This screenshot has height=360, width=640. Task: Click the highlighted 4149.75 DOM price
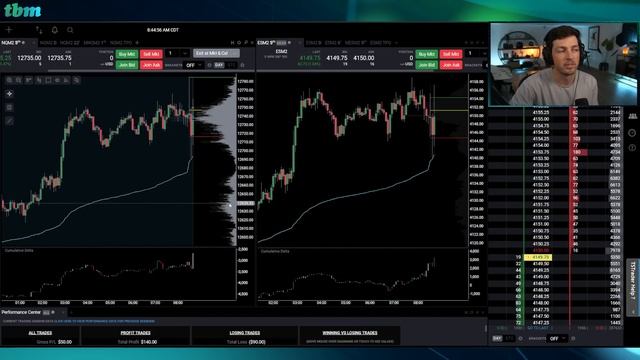click(x=538, y=258)
